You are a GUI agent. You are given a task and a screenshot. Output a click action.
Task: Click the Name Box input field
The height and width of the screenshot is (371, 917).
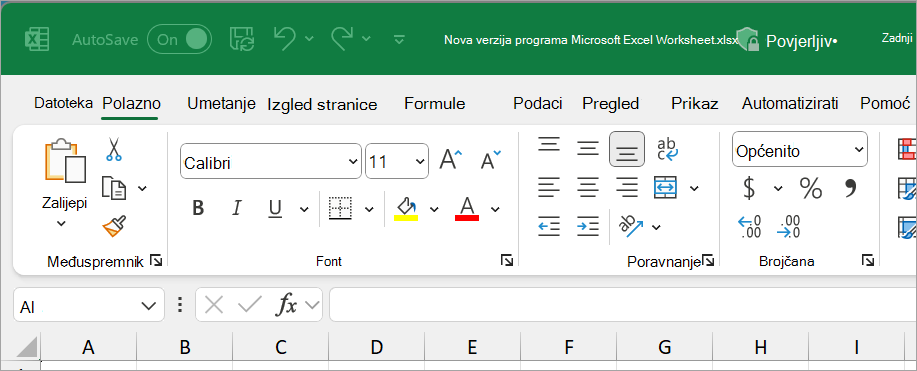tap(88, 305)
